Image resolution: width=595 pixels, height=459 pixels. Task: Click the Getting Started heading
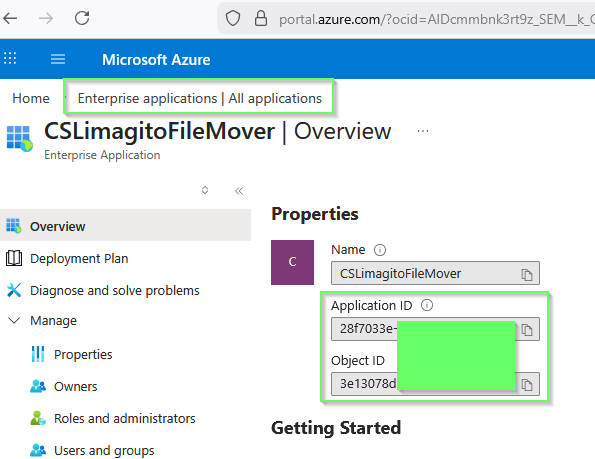[x=336, y=428]
